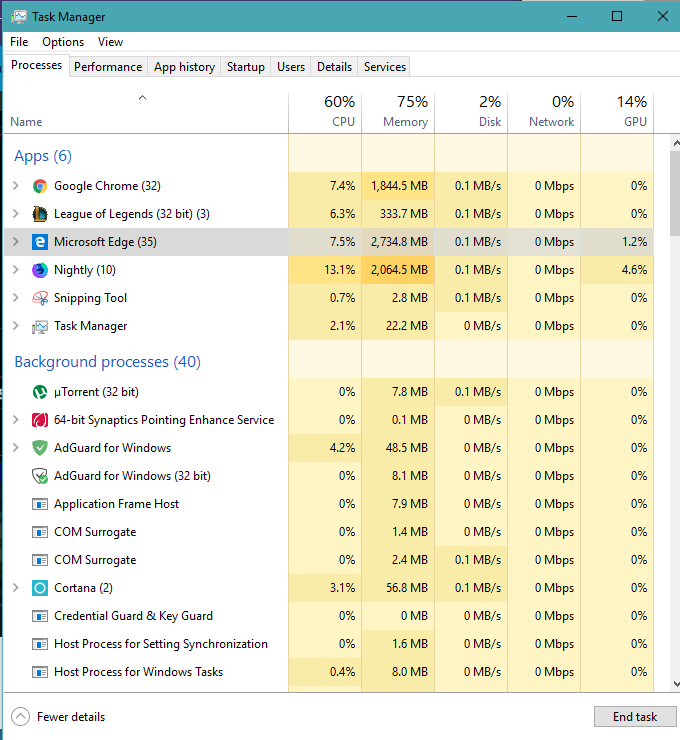Image resolution: width=680 pixels, height=740 pixels.
Task: Open the Options menu
Action: click(x=63, y=42)
